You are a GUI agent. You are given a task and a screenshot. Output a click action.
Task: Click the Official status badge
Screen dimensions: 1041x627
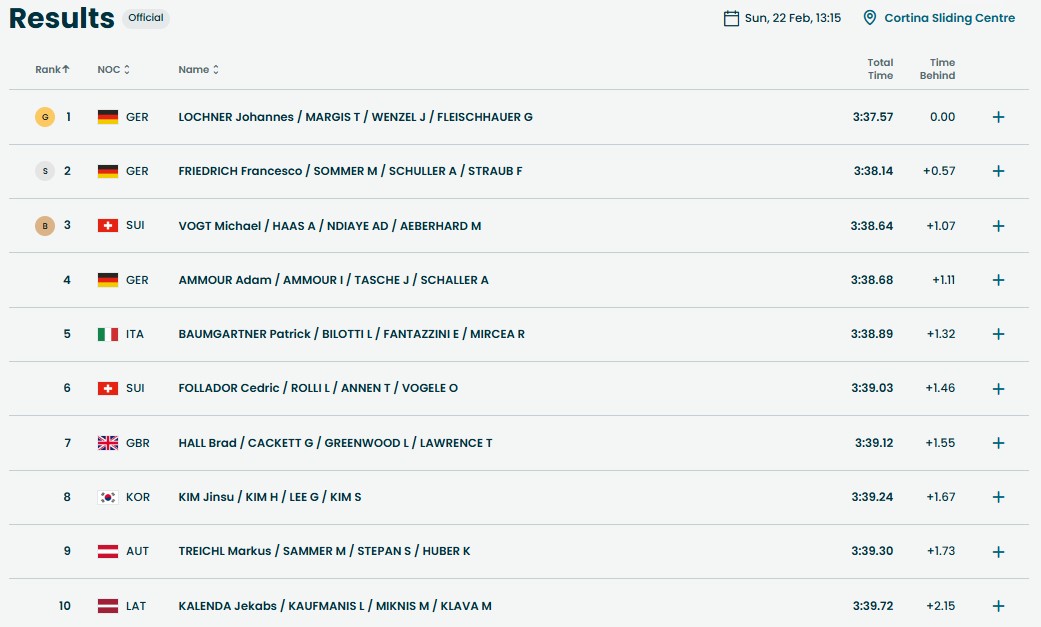coord(146,18)
